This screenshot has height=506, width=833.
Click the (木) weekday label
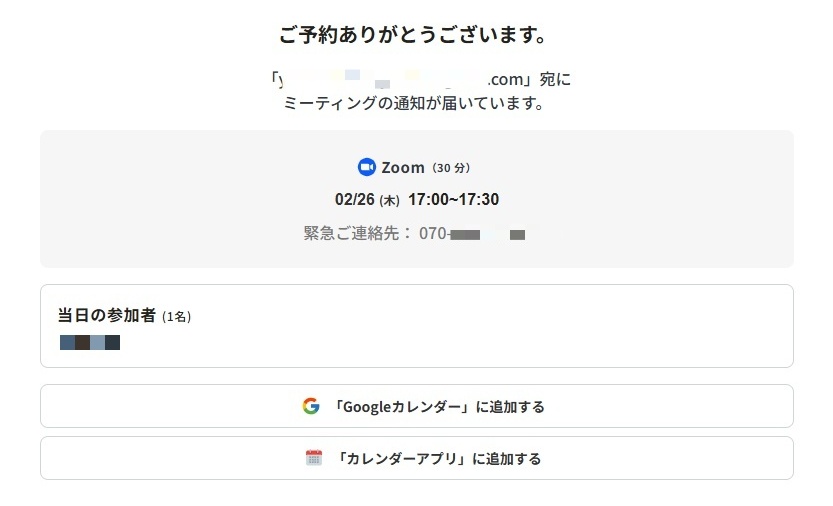tap(389, 201)
